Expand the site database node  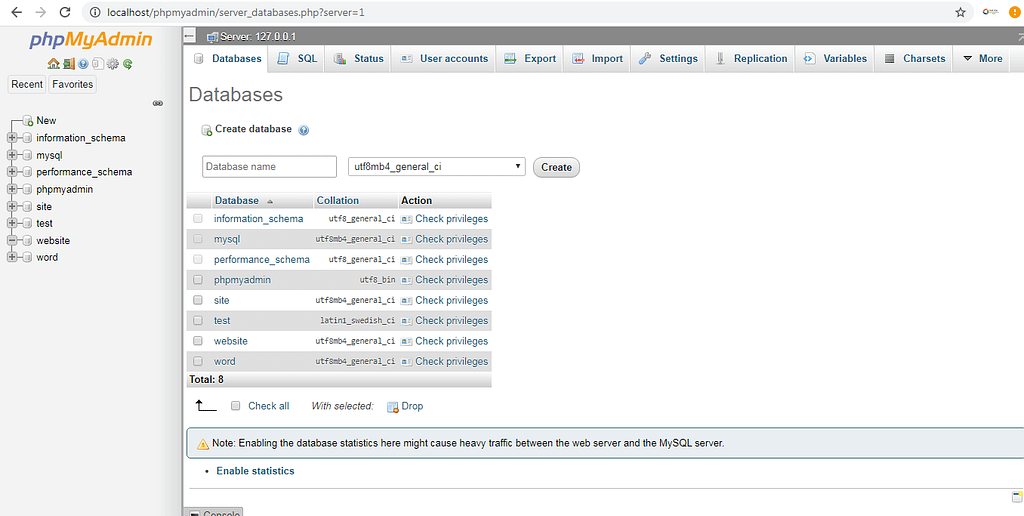tap(12, 206)
